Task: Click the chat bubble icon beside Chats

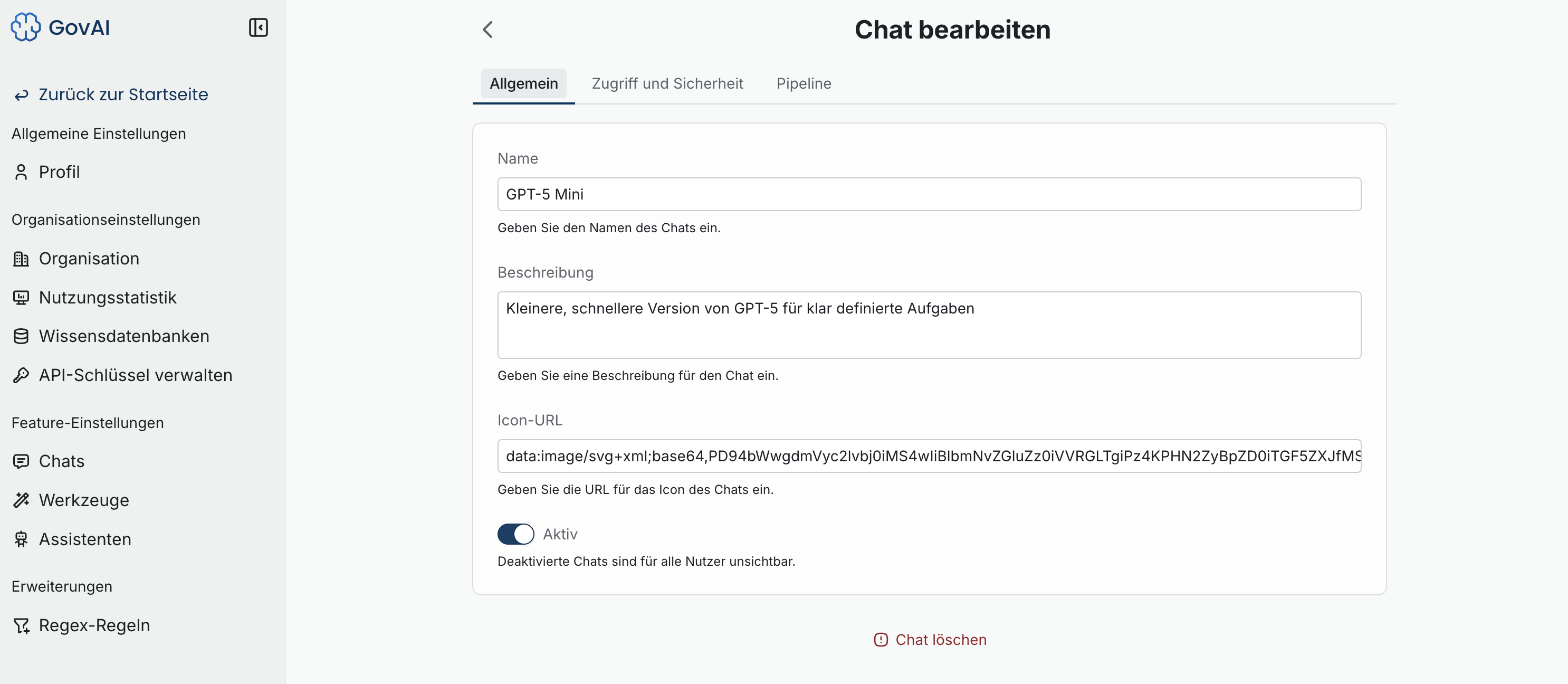Action: [21, 462]
